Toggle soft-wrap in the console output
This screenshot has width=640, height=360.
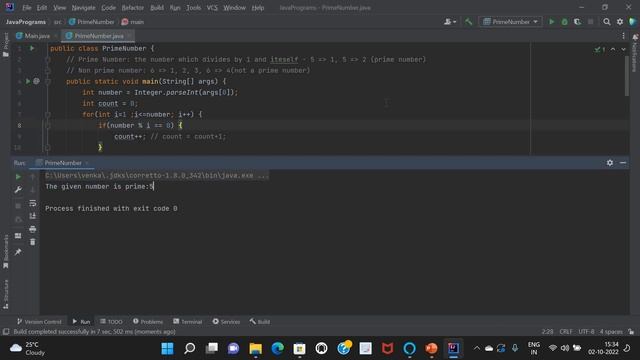(33, 203)
